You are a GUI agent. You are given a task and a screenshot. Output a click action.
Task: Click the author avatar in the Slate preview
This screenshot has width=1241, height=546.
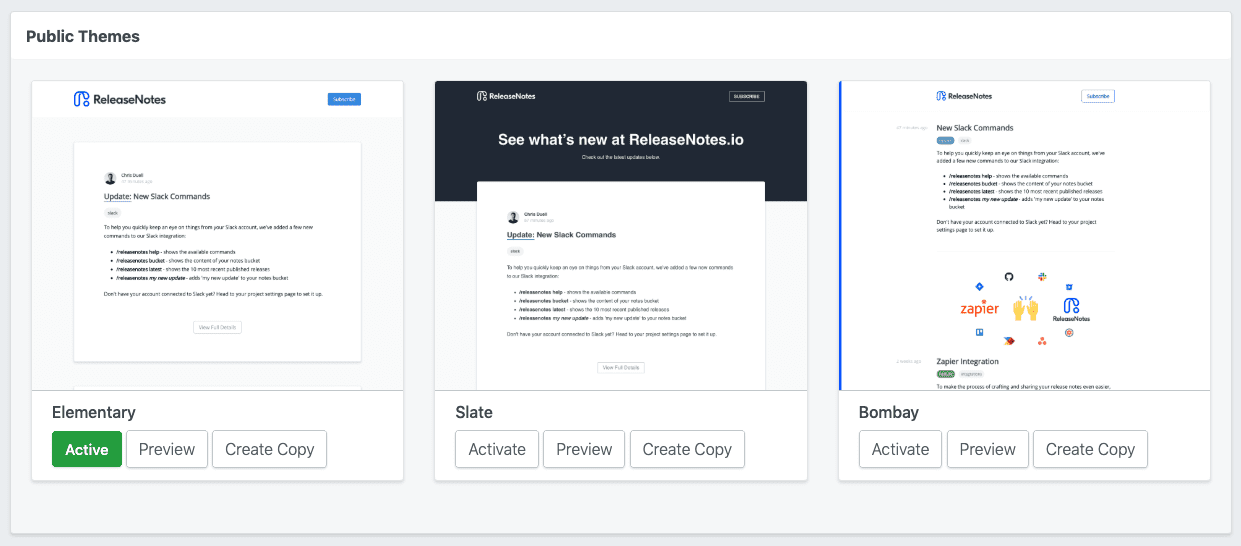[x=513, y=216]
